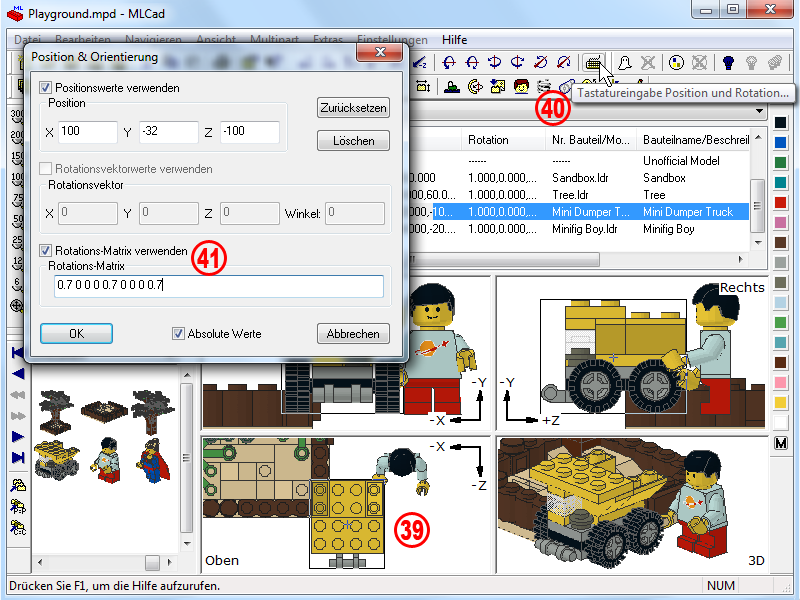Pick the red color swatch
The height and width of the screenshot is (600, 800).
tap(781, 203)
